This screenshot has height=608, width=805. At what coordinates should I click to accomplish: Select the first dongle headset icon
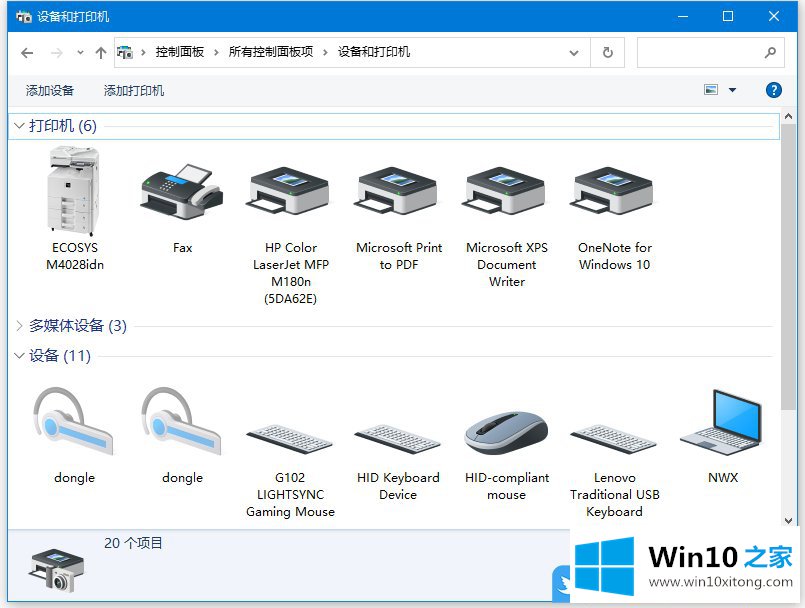pyautogui.click(x=74, y=421)
